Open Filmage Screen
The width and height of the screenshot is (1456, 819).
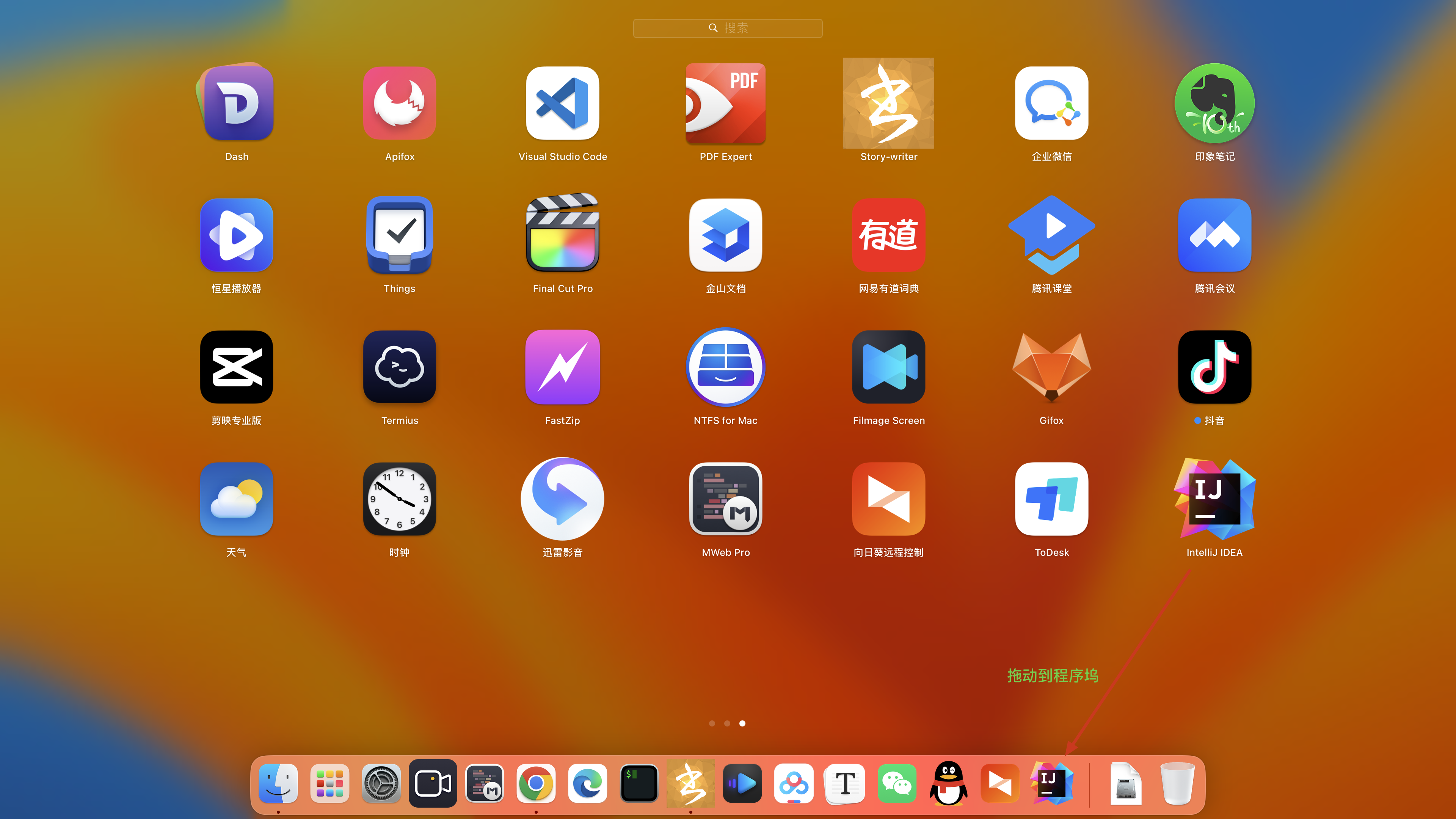(x=888, y=367)
